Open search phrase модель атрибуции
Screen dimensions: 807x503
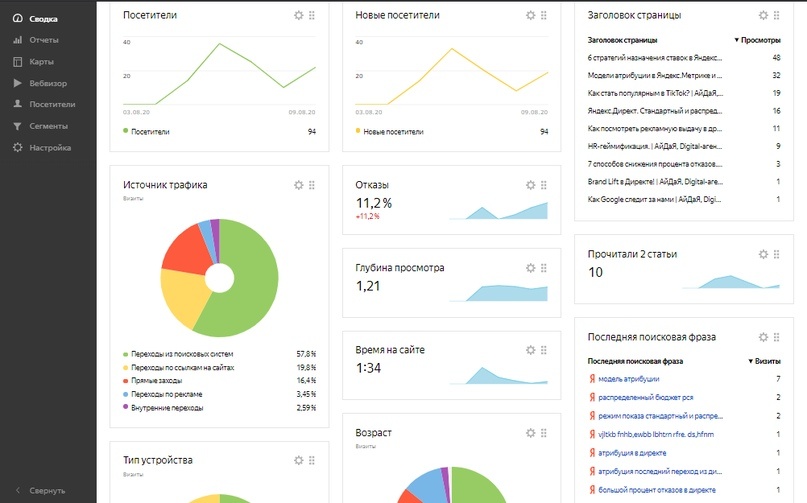[x=628, y=379]
